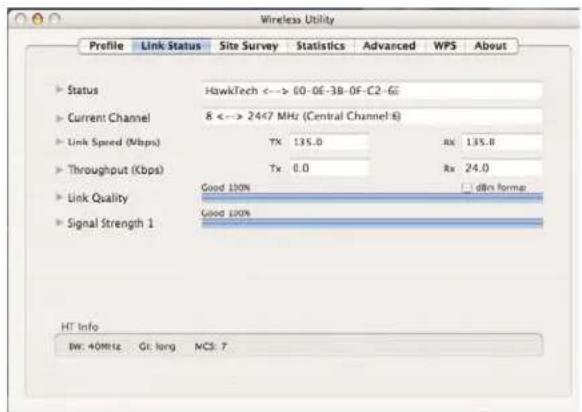This screenshot has height=412, width=582.
Task: Go to the Statistics tab
Action: 321,46
